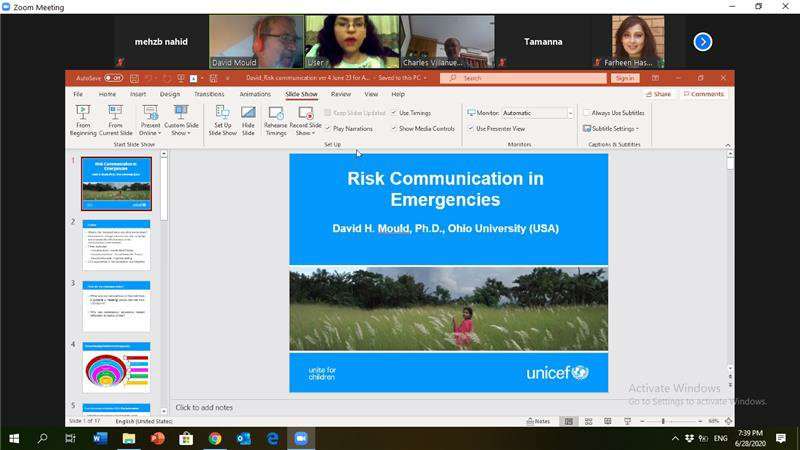800x450 pixels.
Task: Switch to the Animations ribbon tab
Action: (255, 94)
